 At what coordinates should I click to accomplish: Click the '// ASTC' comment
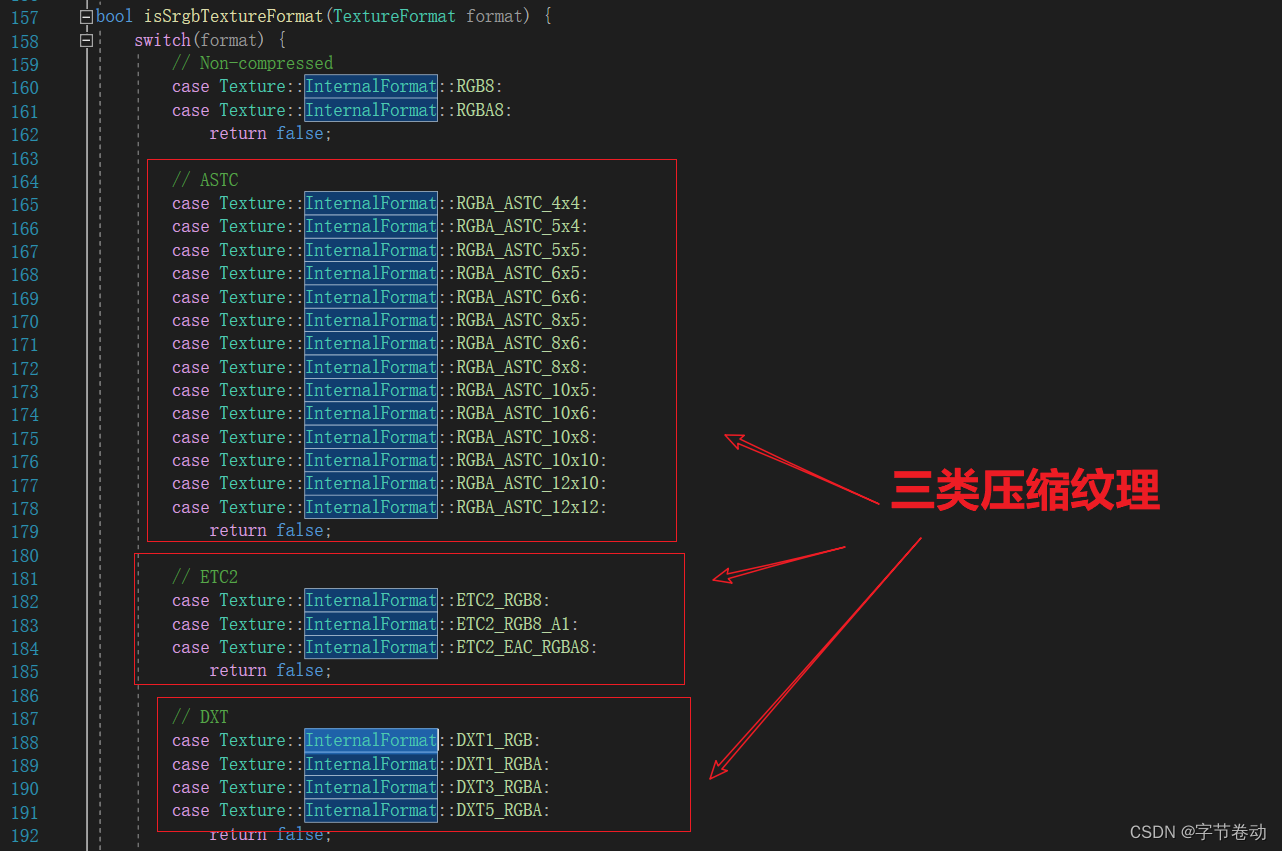(x=205, y=180)
